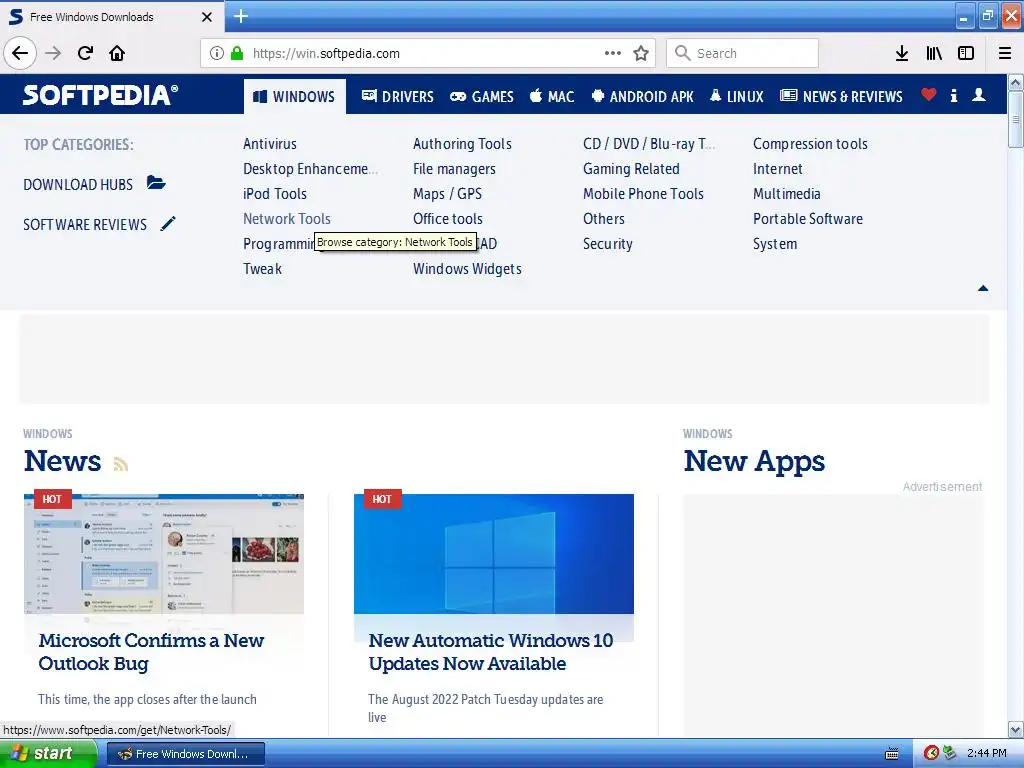
Task: Open Compression tools category
Action: [x=810, y=144]
